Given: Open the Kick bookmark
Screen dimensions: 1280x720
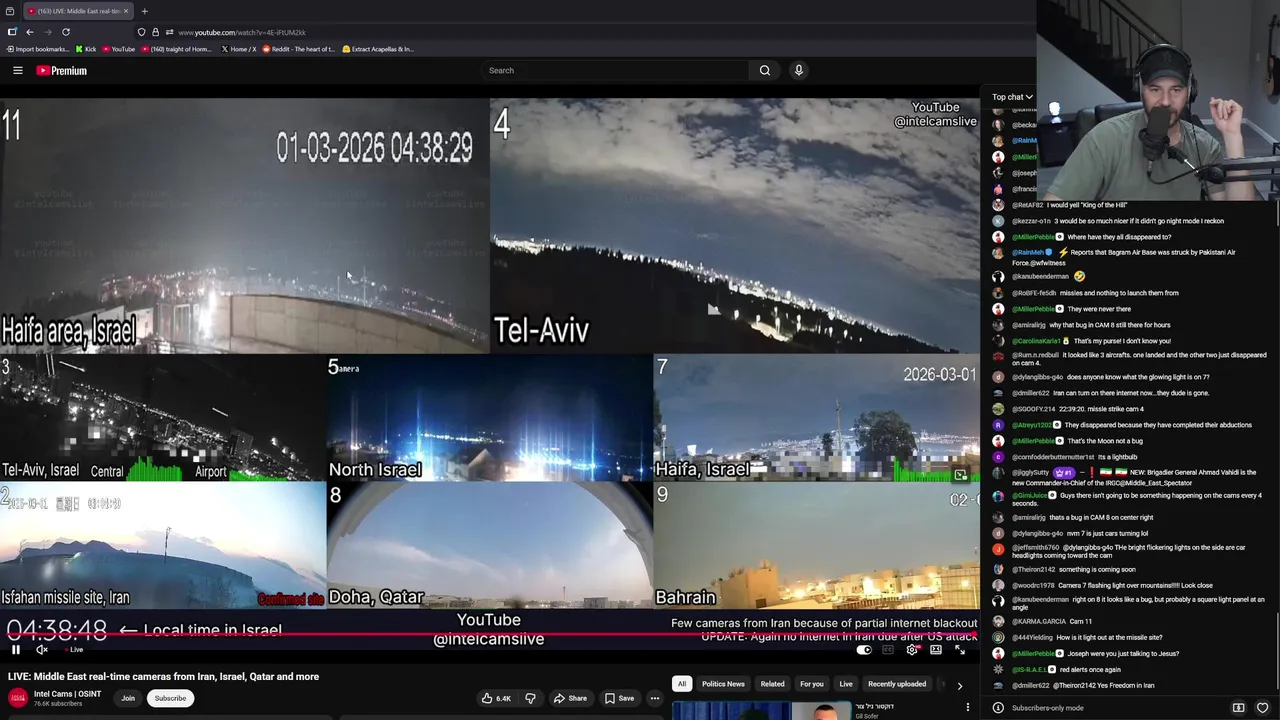Looking at the screenshot, I should tap(86, 49).
